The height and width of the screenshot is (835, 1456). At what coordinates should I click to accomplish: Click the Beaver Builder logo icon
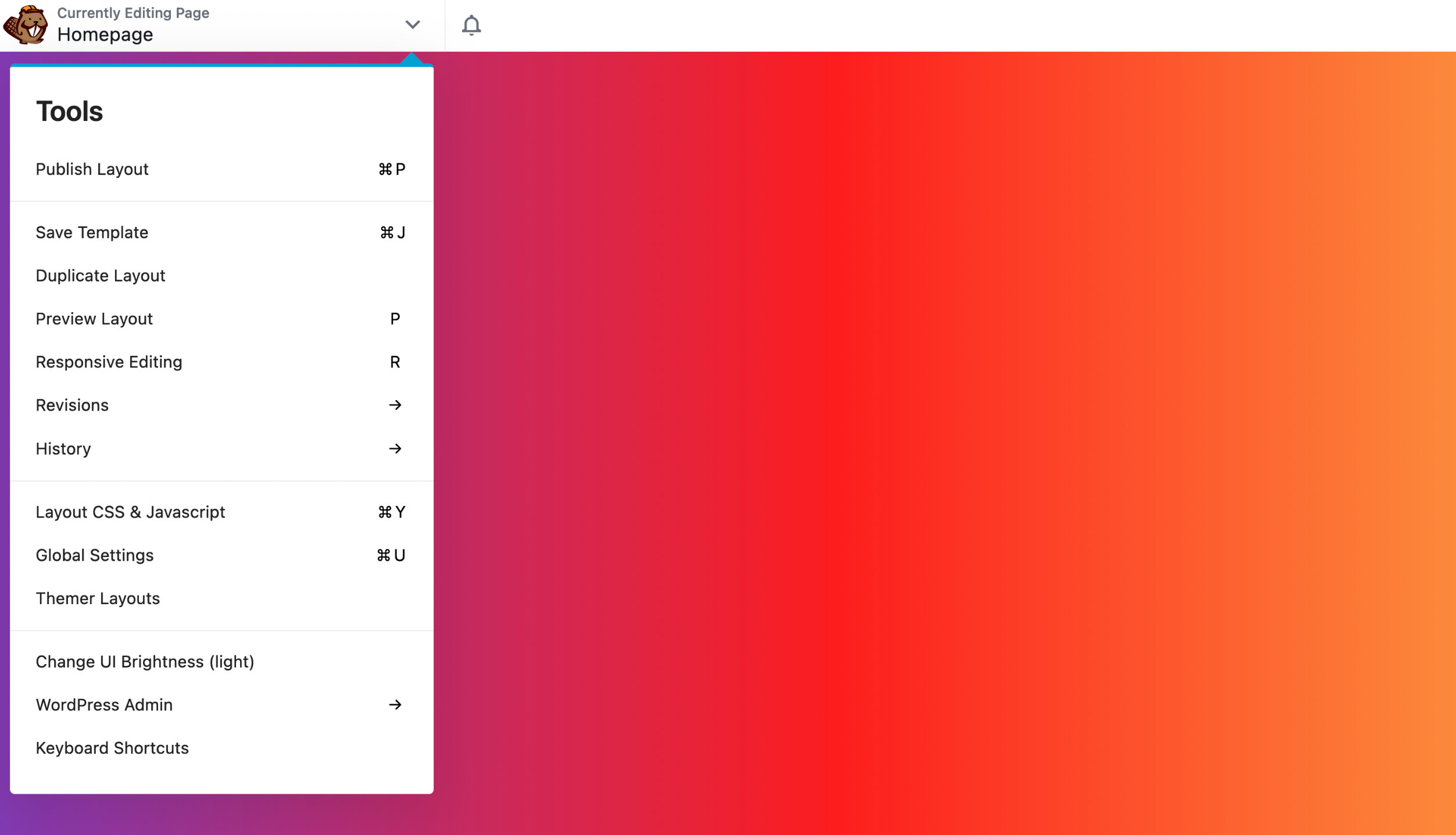pyautogui.click(x=26, y=24)
